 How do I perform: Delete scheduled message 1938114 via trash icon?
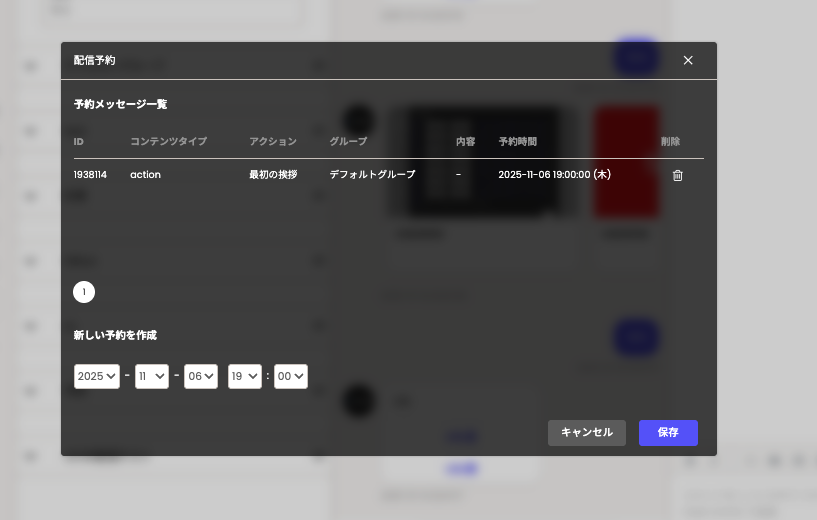[x=677, y=175]
